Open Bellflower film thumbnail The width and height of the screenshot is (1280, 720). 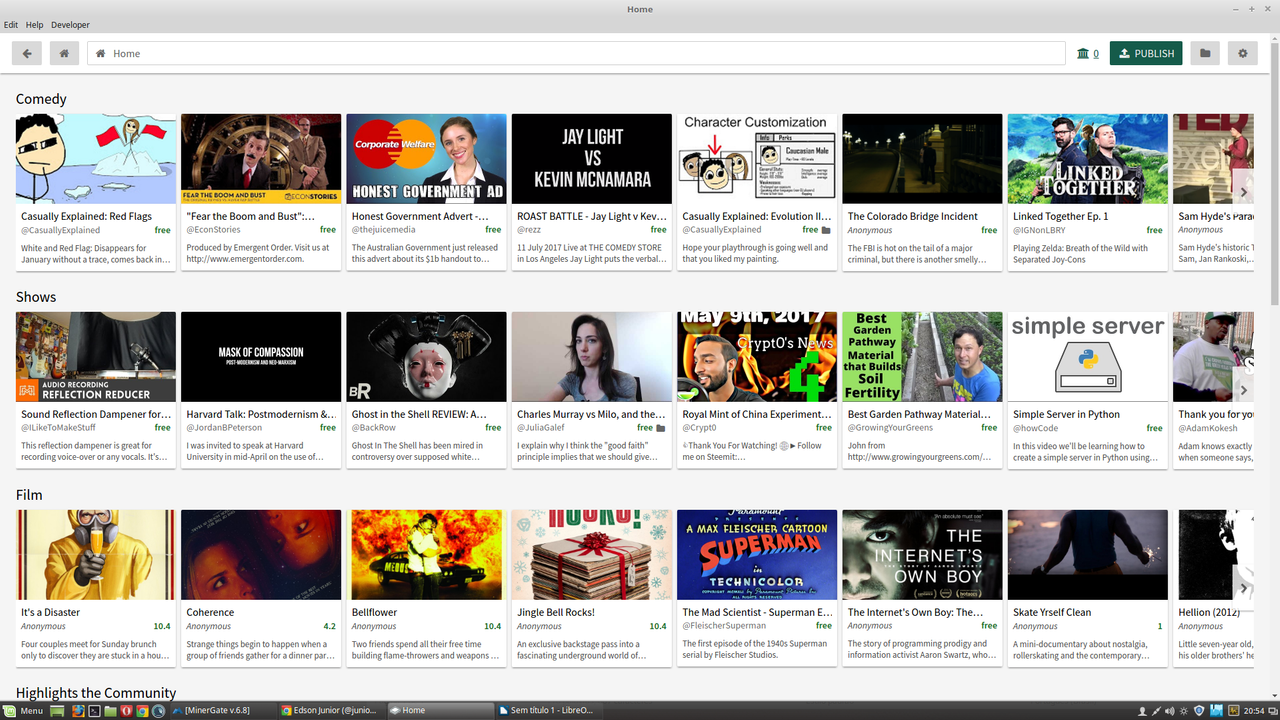click(427, 555)
